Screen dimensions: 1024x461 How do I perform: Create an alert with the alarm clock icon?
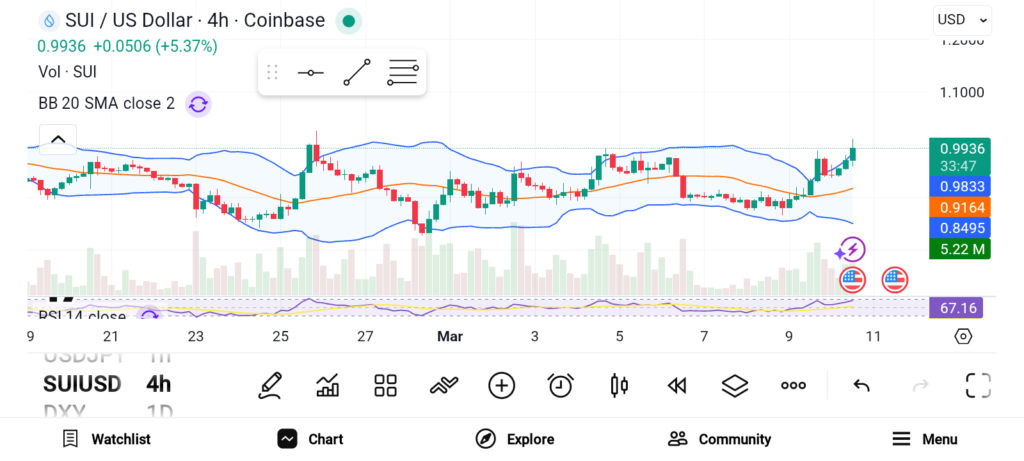pyautogui.click(x=561, y=385)
